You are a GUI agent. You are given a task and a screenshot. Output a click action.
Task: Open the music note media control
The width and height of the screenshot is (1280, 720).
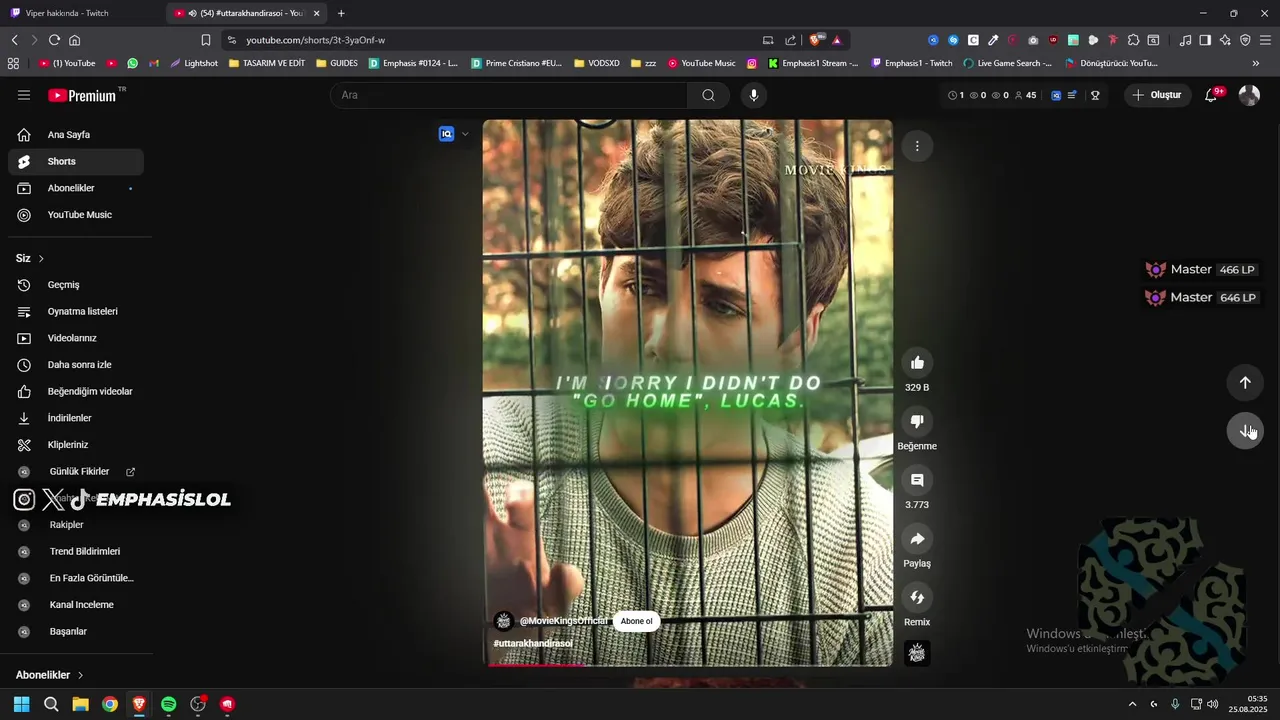[1185, 40]
